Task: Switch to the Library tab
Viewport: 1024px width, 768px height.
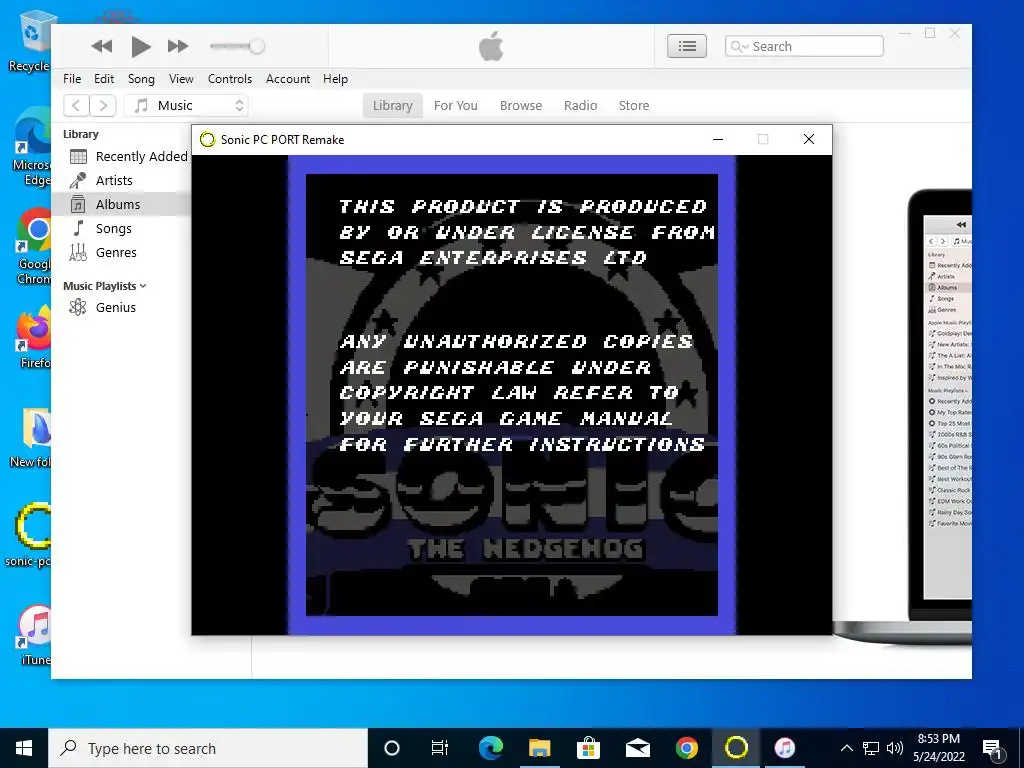Action: point(392,106)
